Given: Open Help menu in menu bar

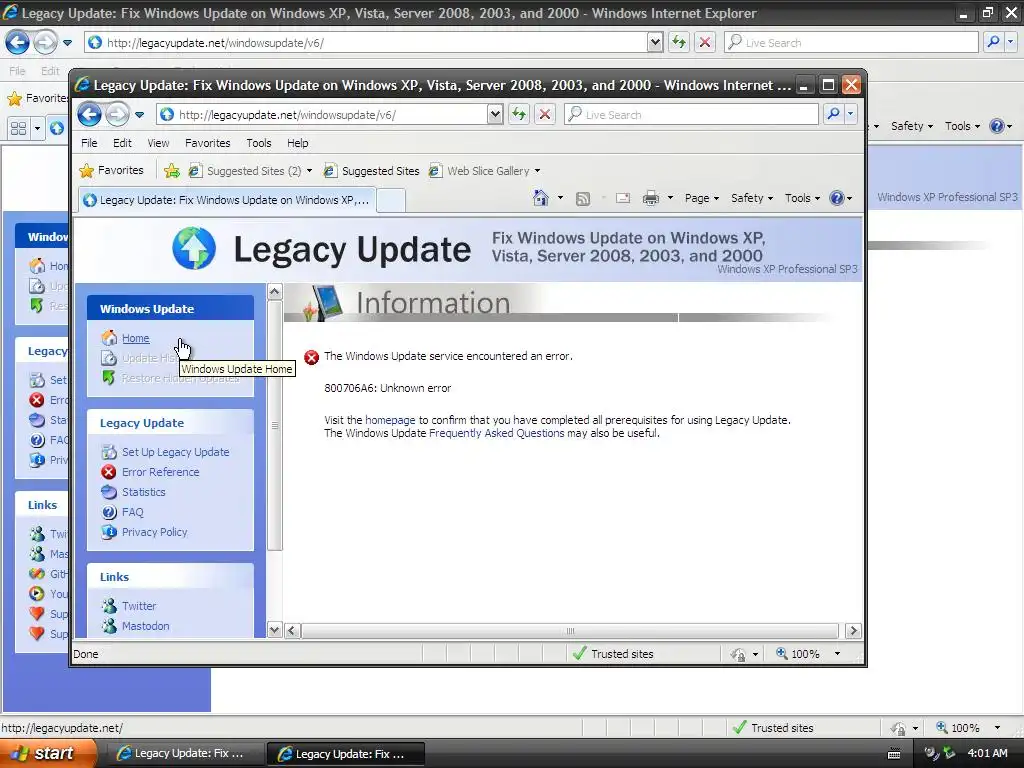Looking at the screenshot, I should pyautogui.click(x=298, y=143).
